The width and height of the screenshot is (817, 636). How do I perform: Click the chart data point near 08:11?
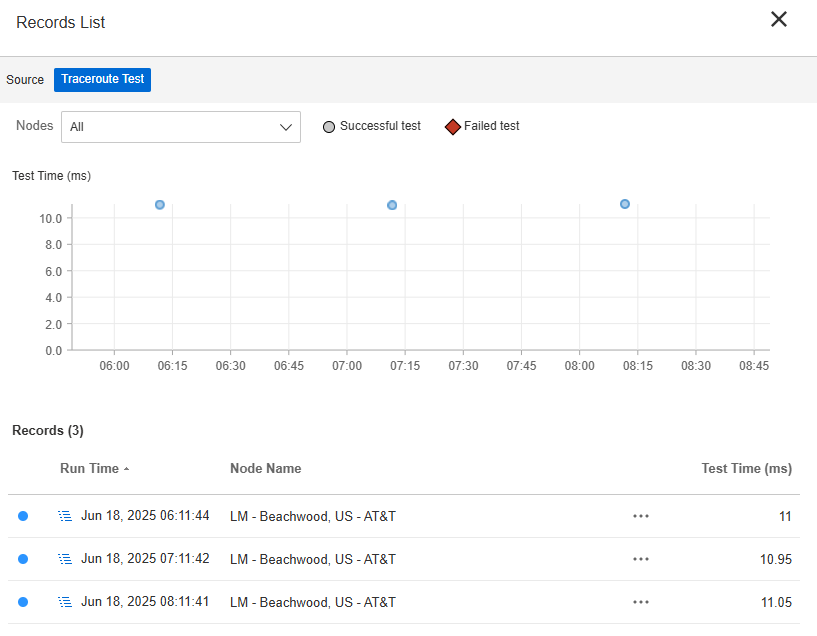point(625,204)
